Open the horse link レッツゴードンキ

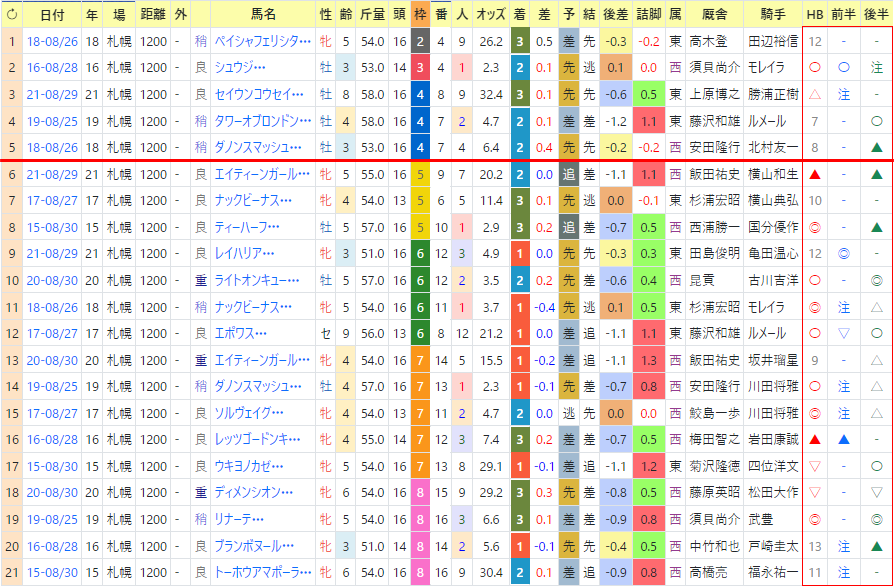pos(257,440)
